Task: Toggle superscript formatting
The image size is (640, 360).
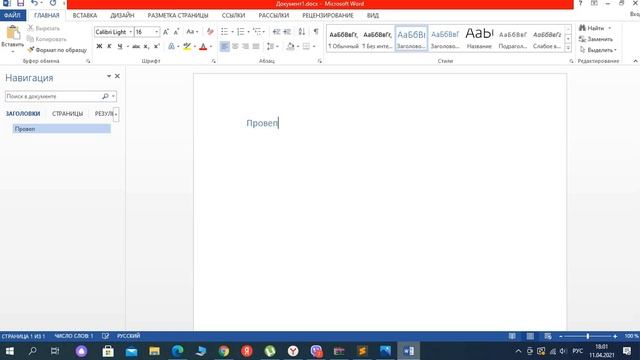Action: [x=157, y=47]
